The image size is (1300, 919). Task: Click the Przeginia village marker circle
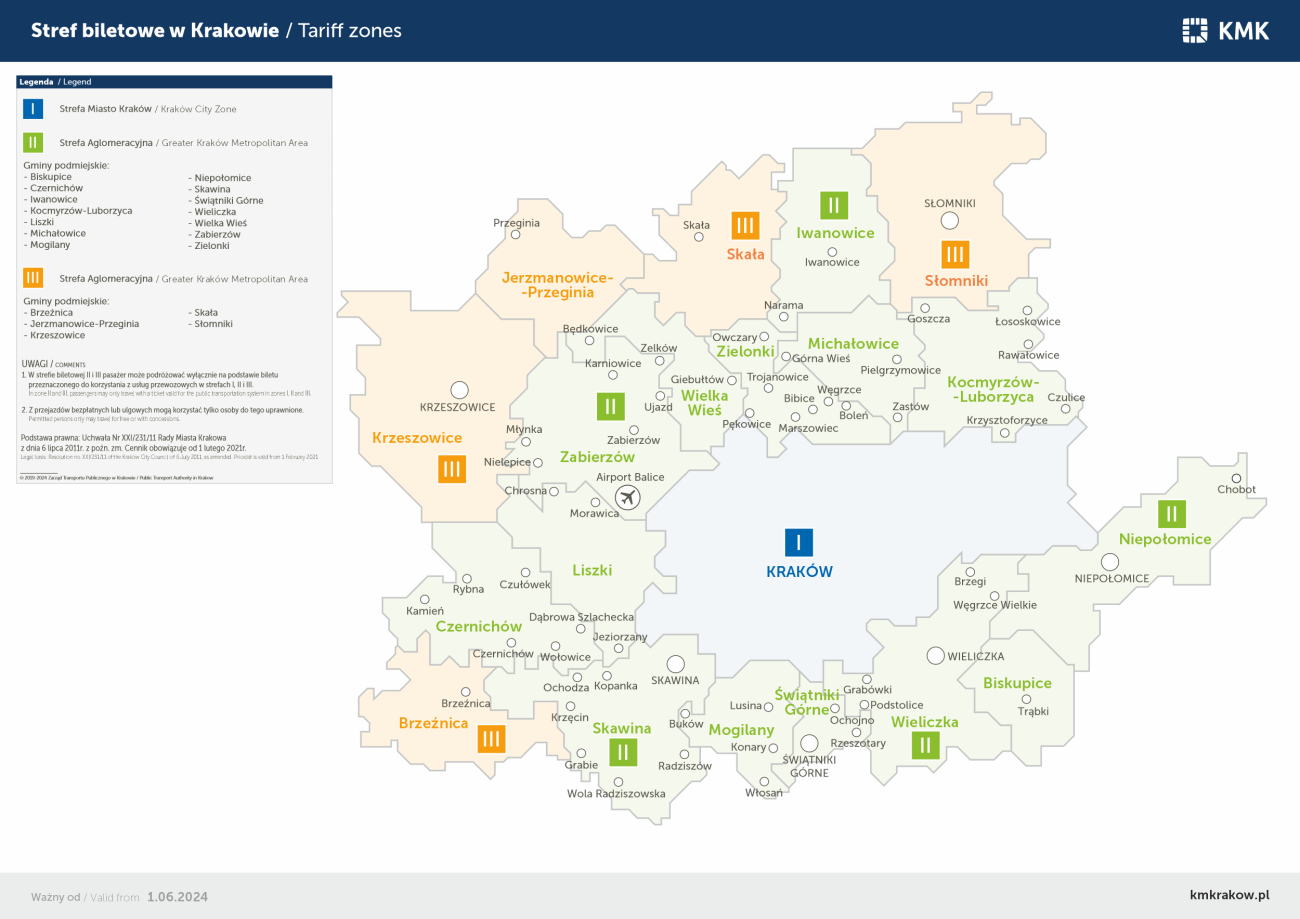[x=516, y=235]
